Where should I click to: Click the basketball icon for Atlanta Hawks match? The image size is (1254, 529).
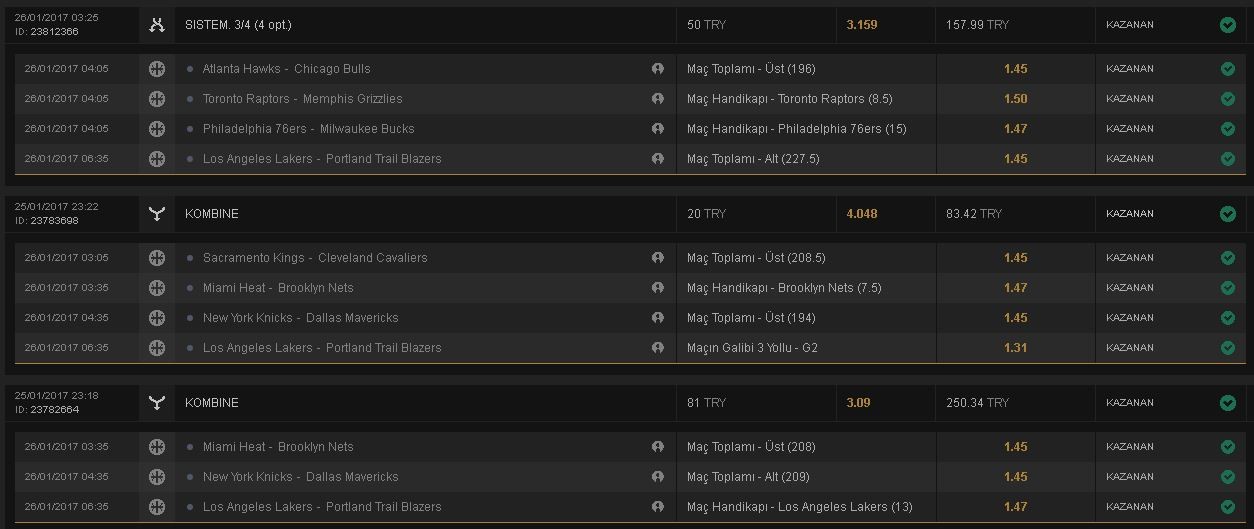click(157, 69)
